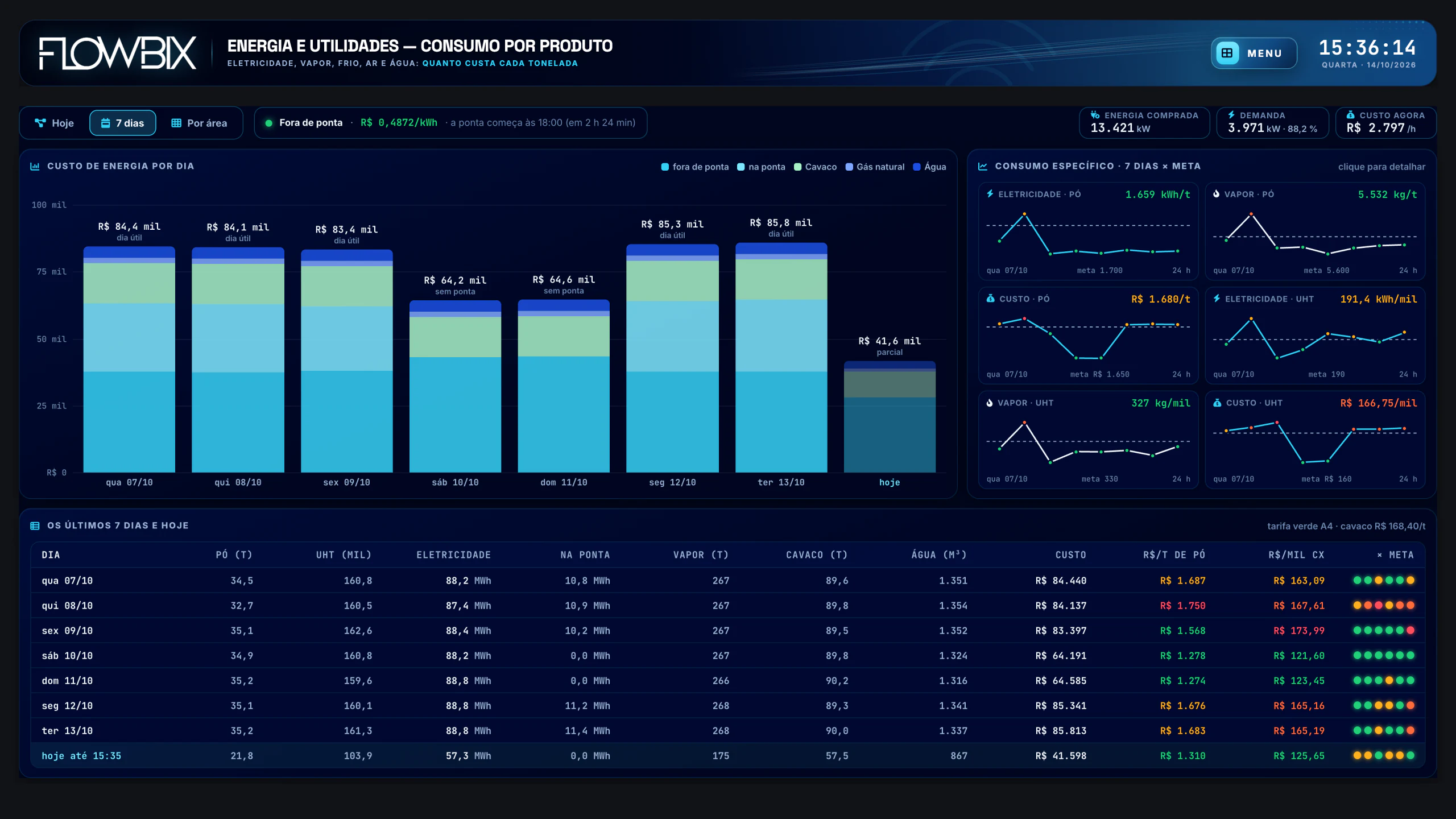Viewport: 1456px width, 819px height.
Task: Click the Custo agora money bag icon
Action: point(1350,115)
